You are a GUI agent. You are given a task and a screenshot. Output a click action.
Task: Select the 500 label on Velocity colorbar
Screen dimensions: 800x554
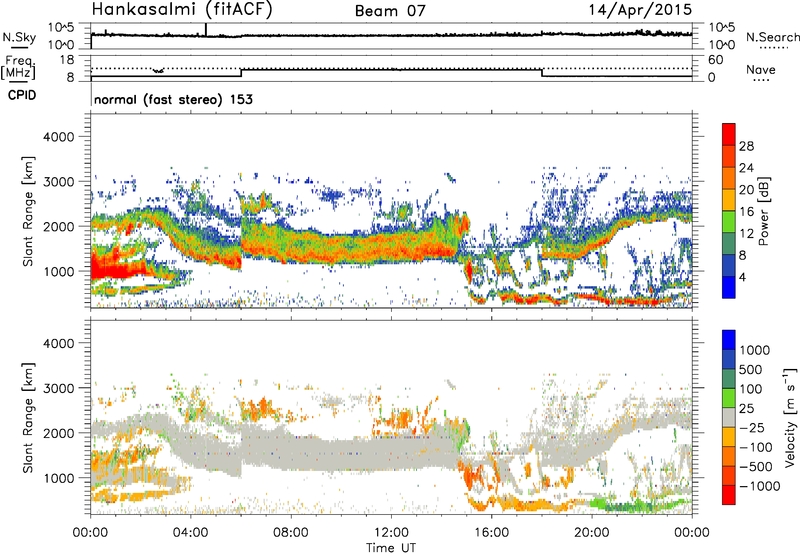coord(751,369)
